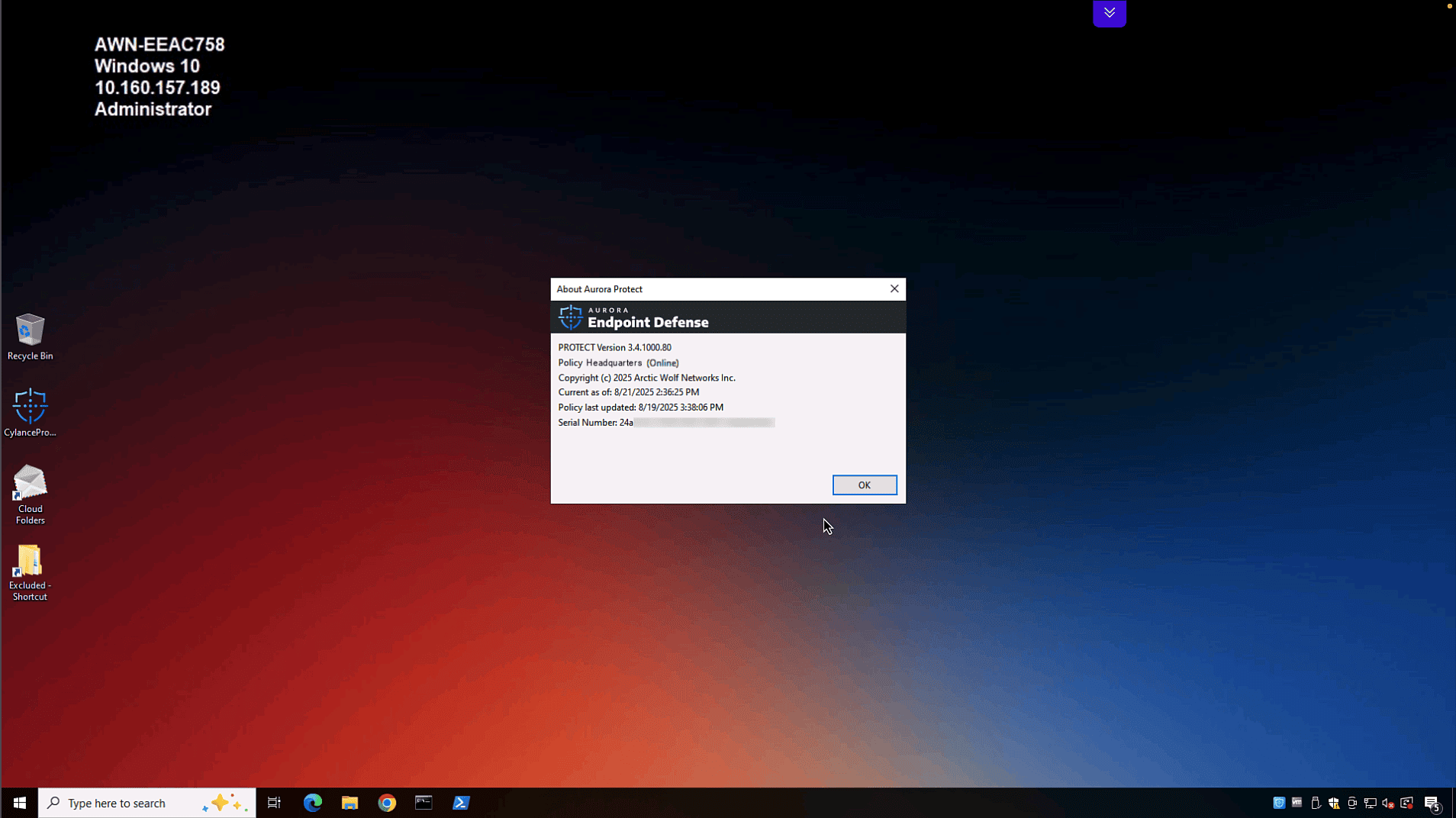Expand the purple remote session toolbar chevron
1456x818 pixels.
pos(1110,13)
